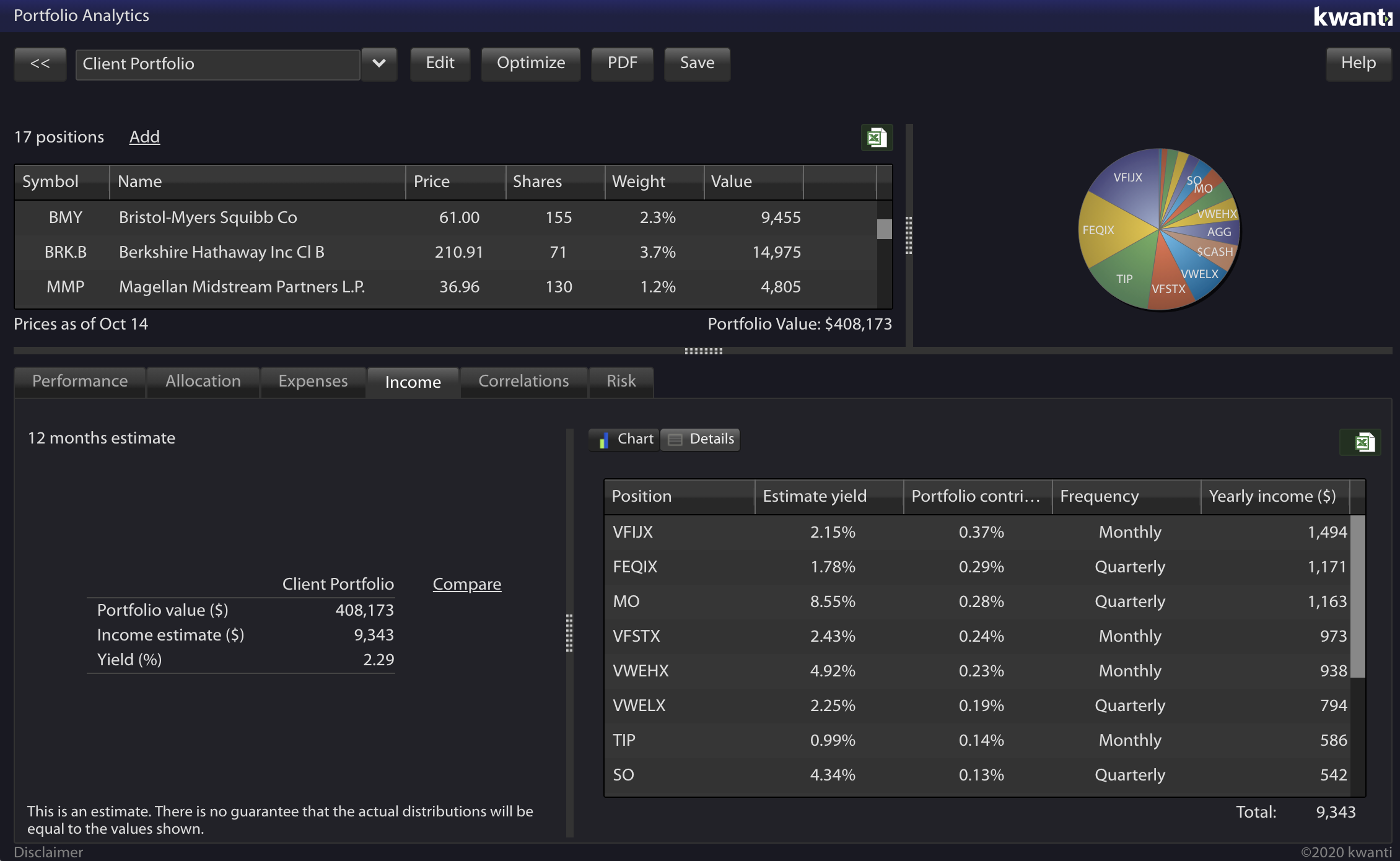Image resolution: width=1400 pixels, height=861 pixels.
Task: Select VWELX row in income table
Action: (x=977, y=706)
